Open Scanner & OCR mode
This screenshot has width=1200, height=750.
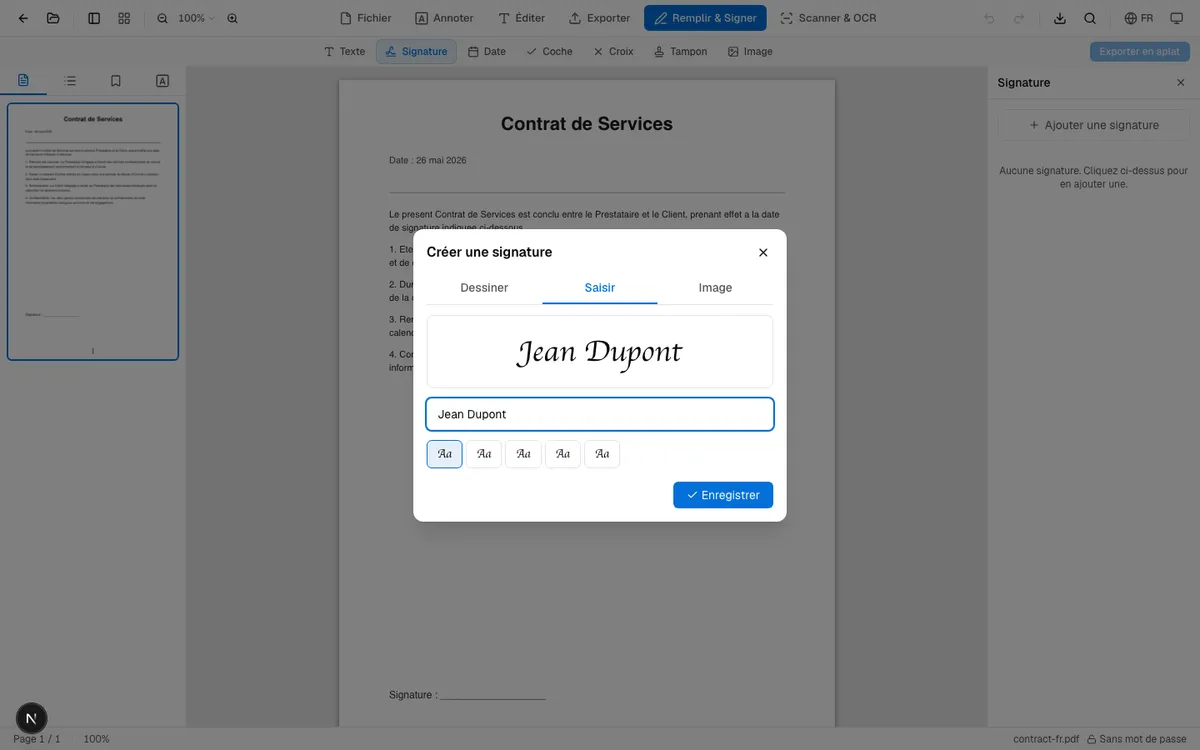tap(828, 18)
